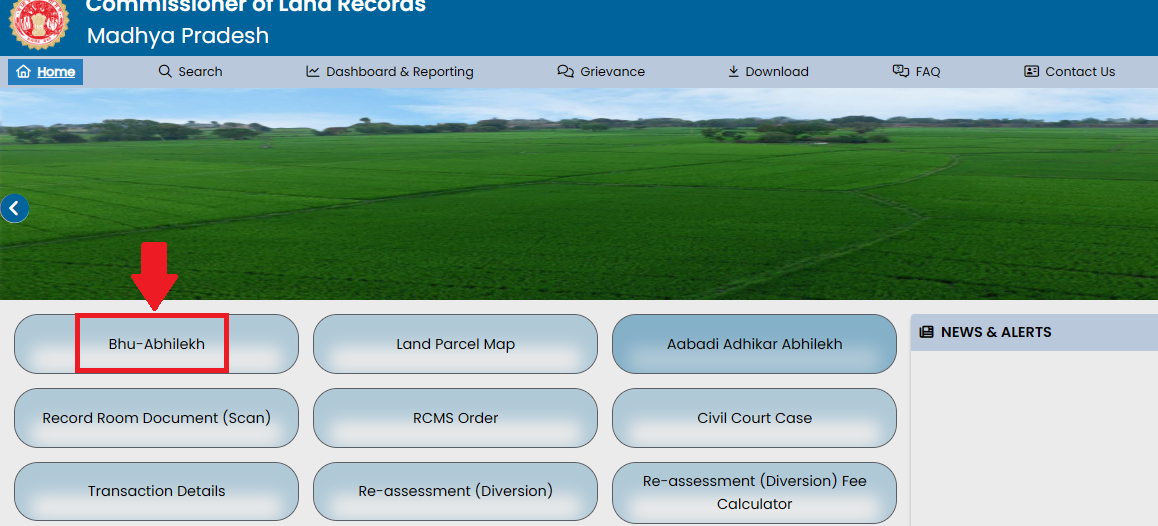View RCMS Order
Image resolution: width=1158 pixels, height=526 pixels.
455,418
